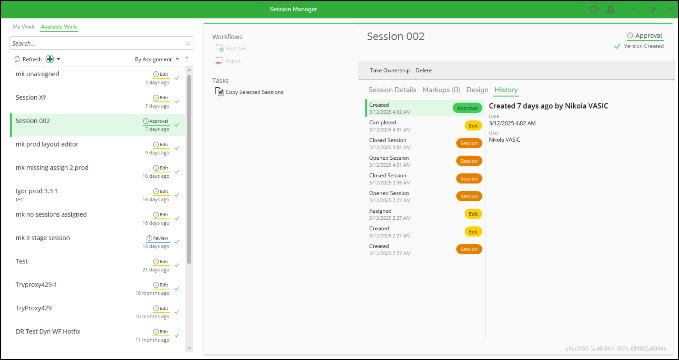
Task: Select the Created 4:02 AM history entry
Action: (424, 108)
